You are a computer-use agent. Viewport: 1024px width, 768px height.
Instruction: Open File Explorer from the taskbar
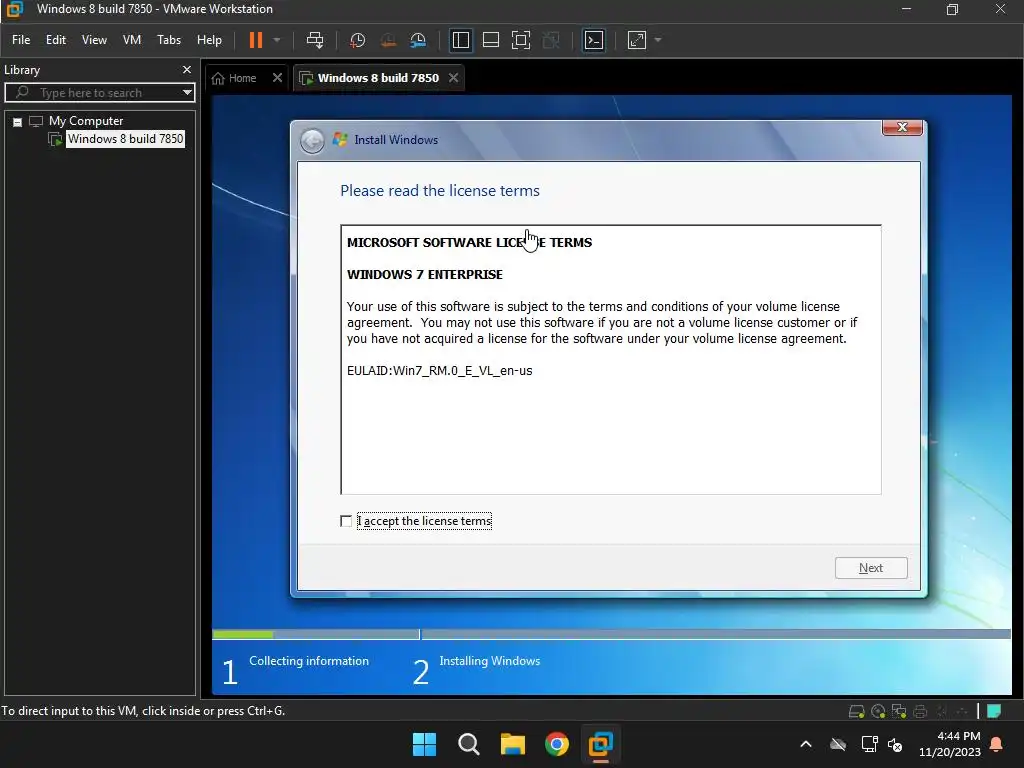513,743
